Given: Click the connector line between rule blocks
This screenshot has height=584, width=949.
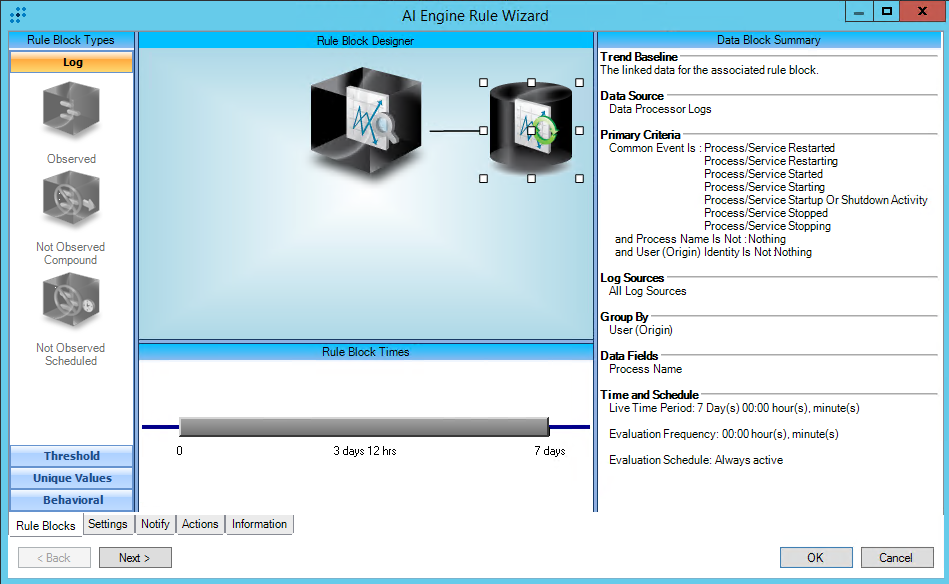Looking at the screenshot, I should [x=455, y=131].
